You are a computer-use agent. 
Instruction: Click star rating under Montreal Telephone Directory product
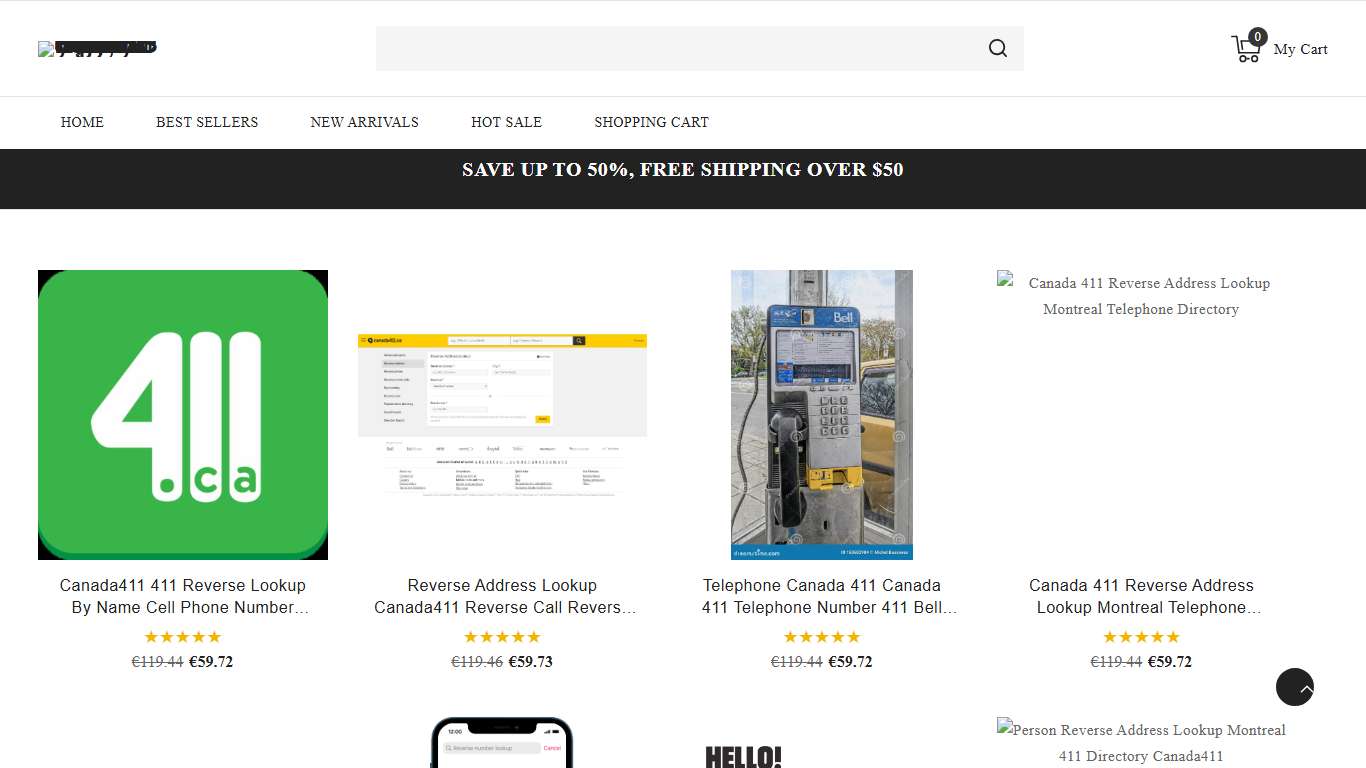click(1141, 637)
